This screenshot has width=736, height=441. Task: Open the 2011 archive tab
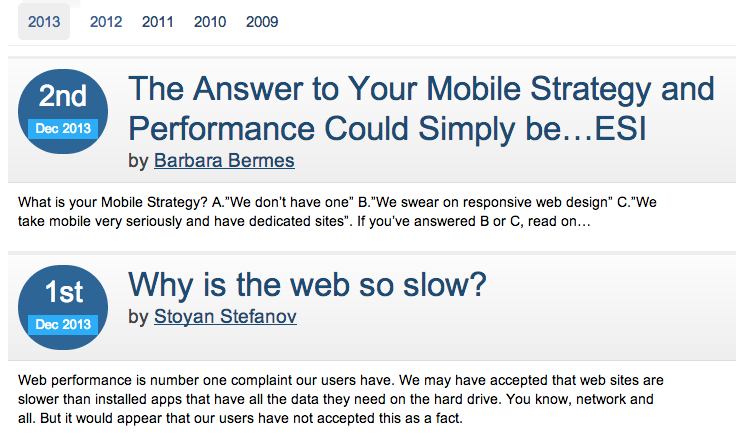coord(158,22)
